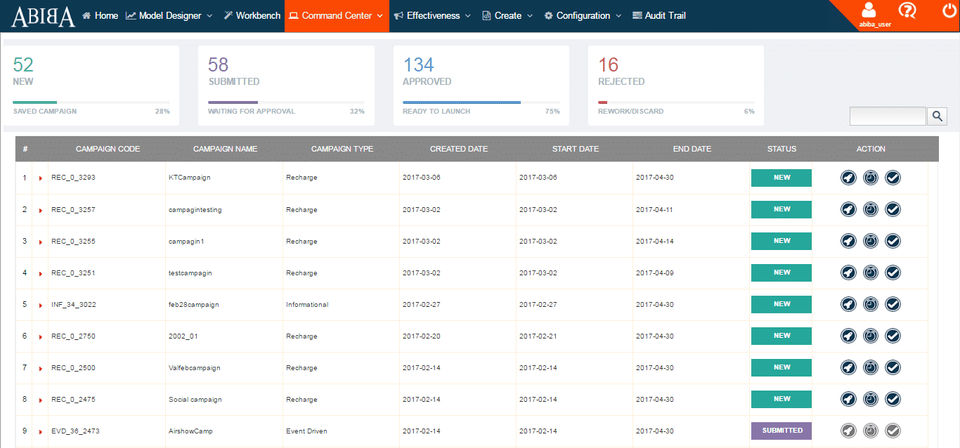Image resolution: width=960 pixels, height=448 pixels.
Task: Open the Effectiveness menu
Action: [x=432, y=16]
